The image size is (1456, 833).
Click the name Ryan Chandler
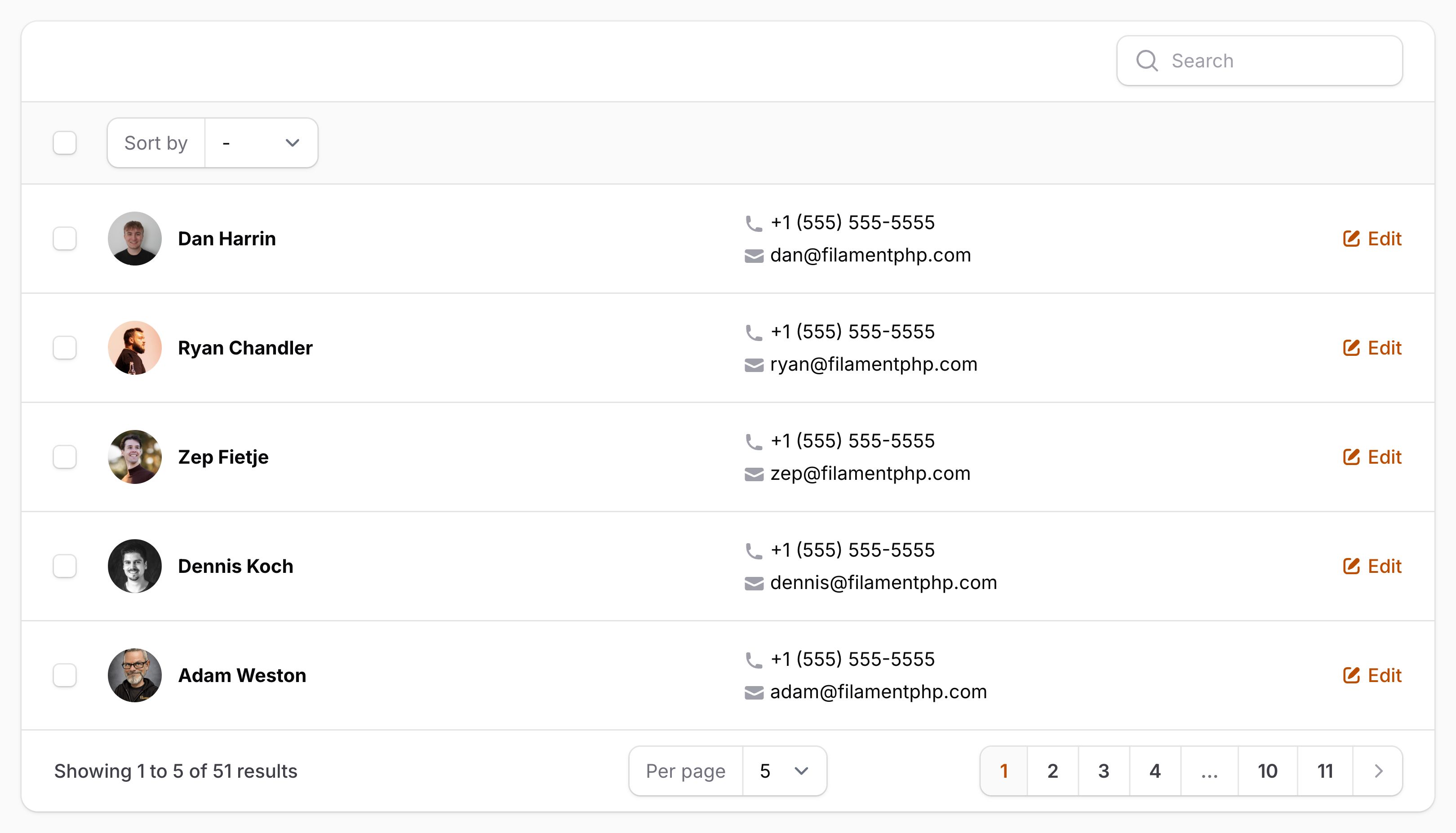point(245,348)
